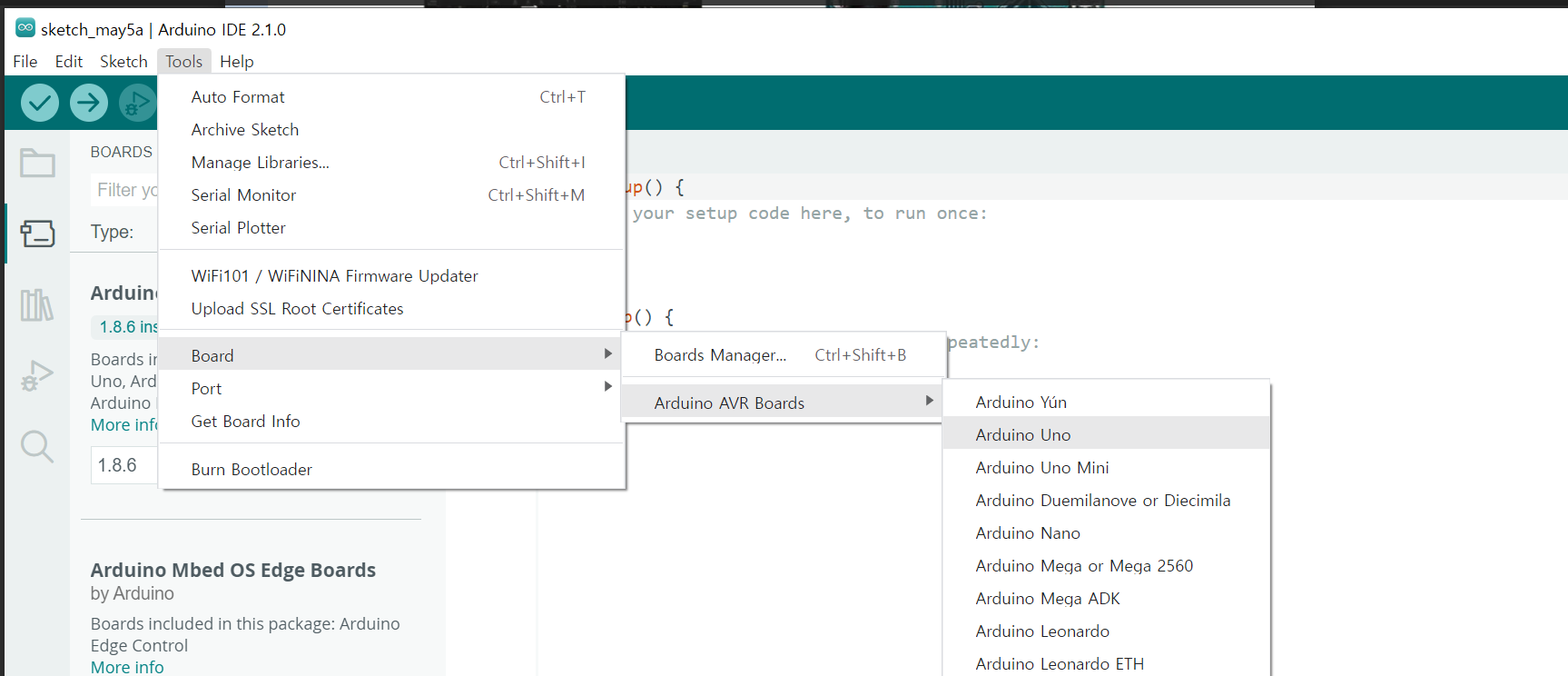Click the Upload arrow button

(x=89, y=103)
